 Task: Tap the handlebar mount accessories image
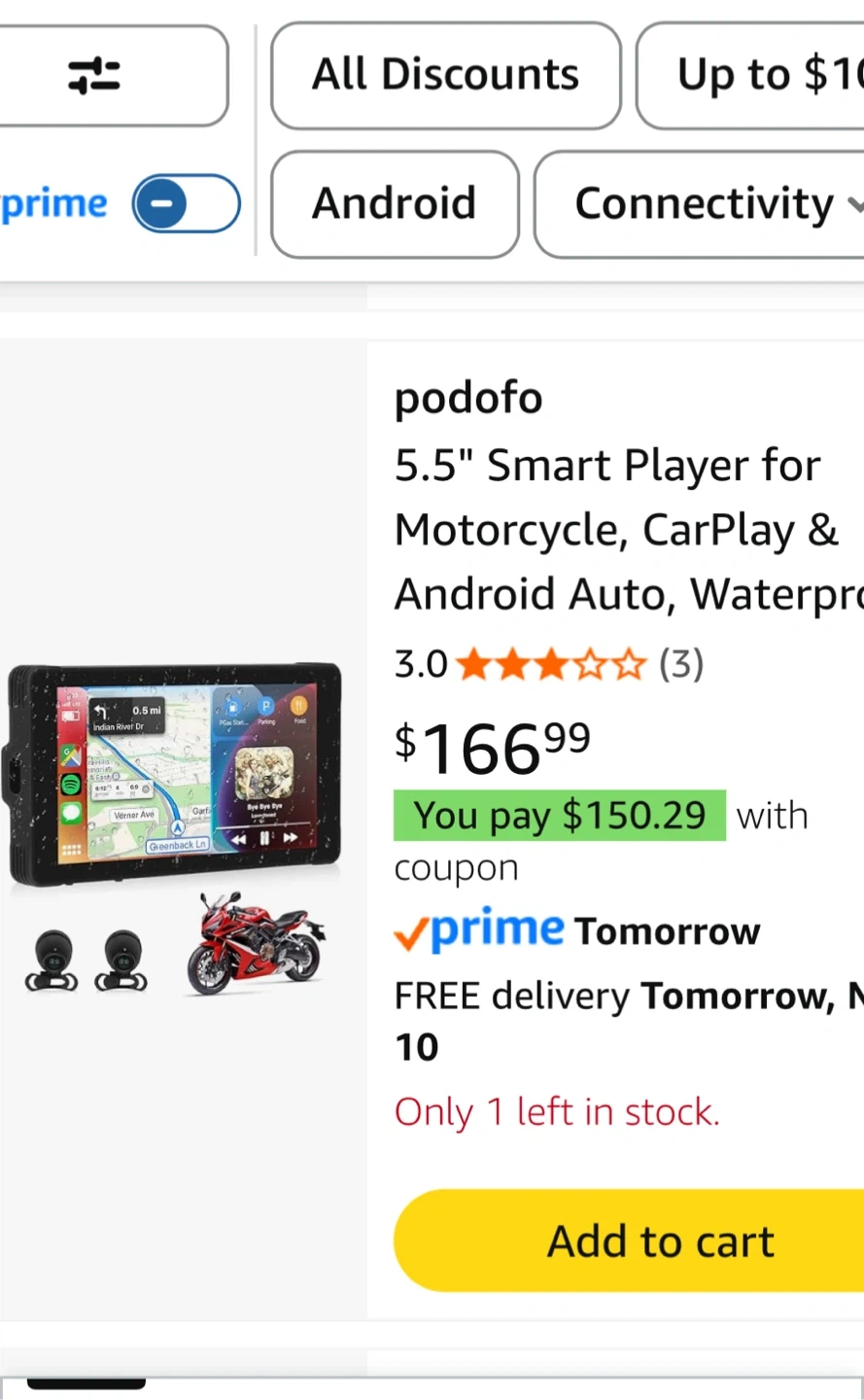[x=87, y=961]
